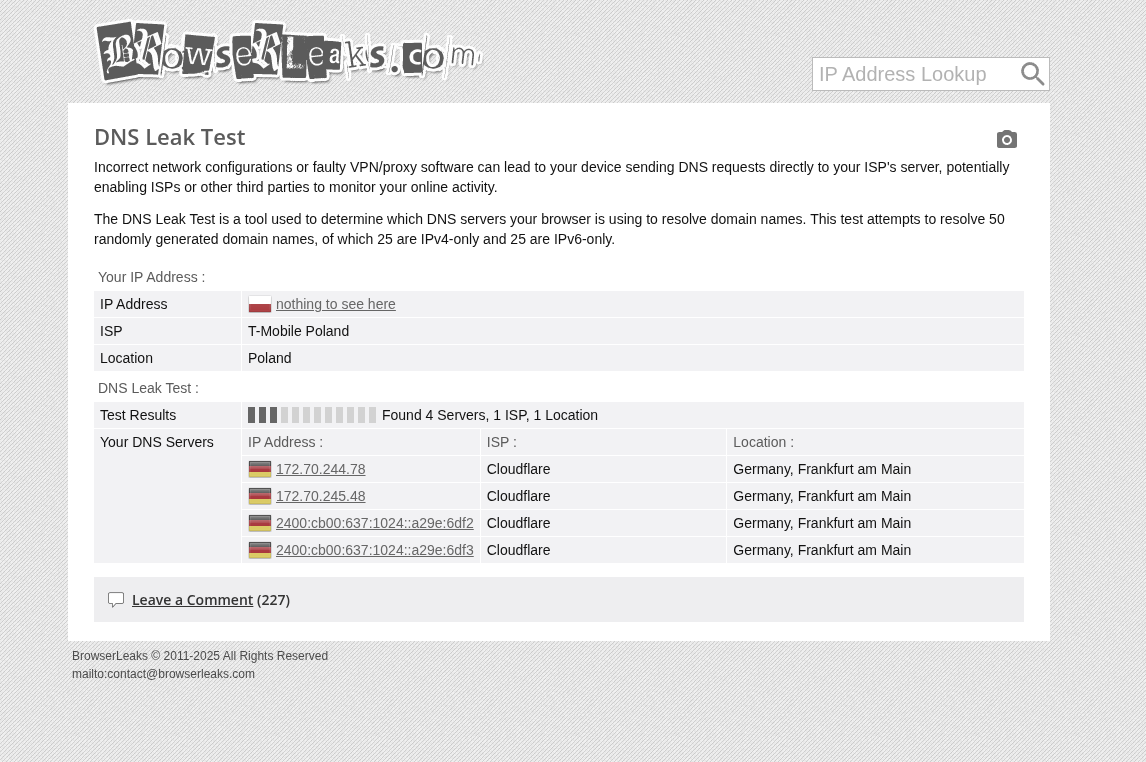
Task: Open the 'nothing to see here' link
Action: tap(335, 304)
